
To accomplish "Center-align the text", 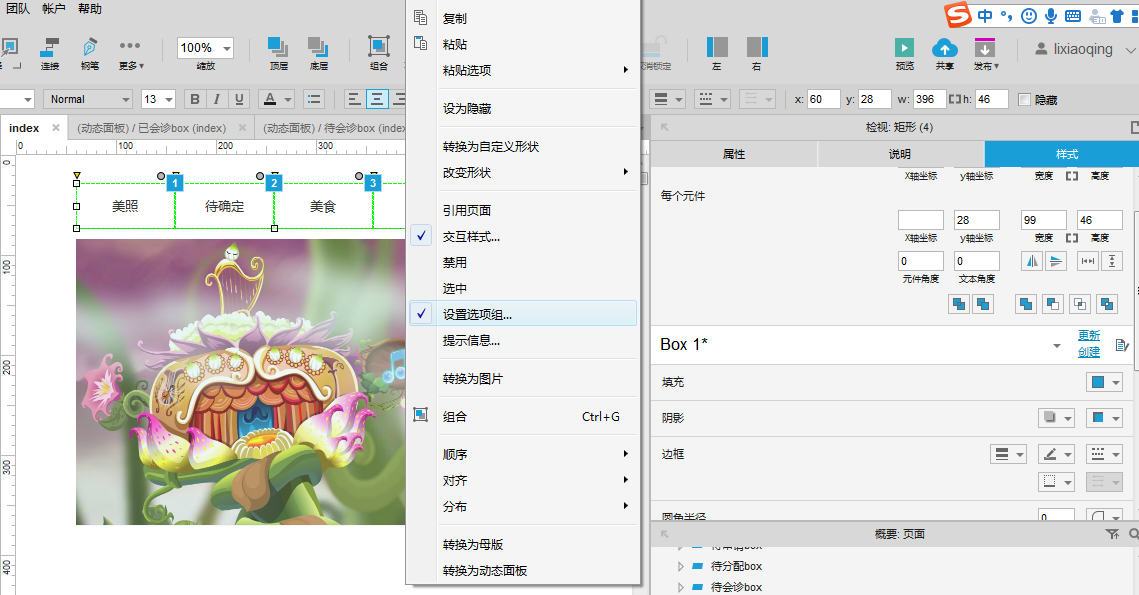I will coord(376,99).
